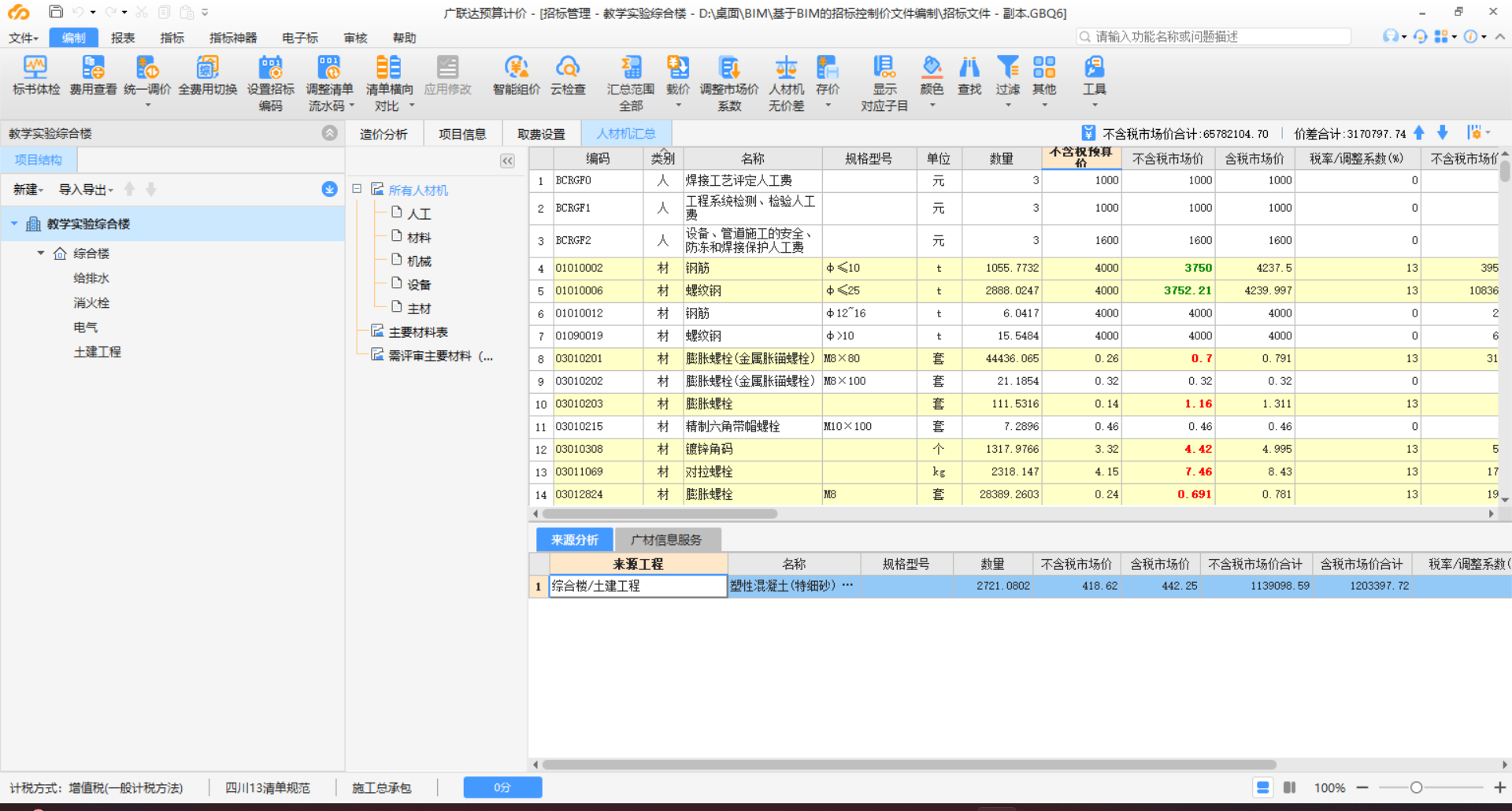The height and width of the screenshot is (811, 1512).
Task: Switch to 广材信息服务 tab
Action: click(x=666, y=540)
